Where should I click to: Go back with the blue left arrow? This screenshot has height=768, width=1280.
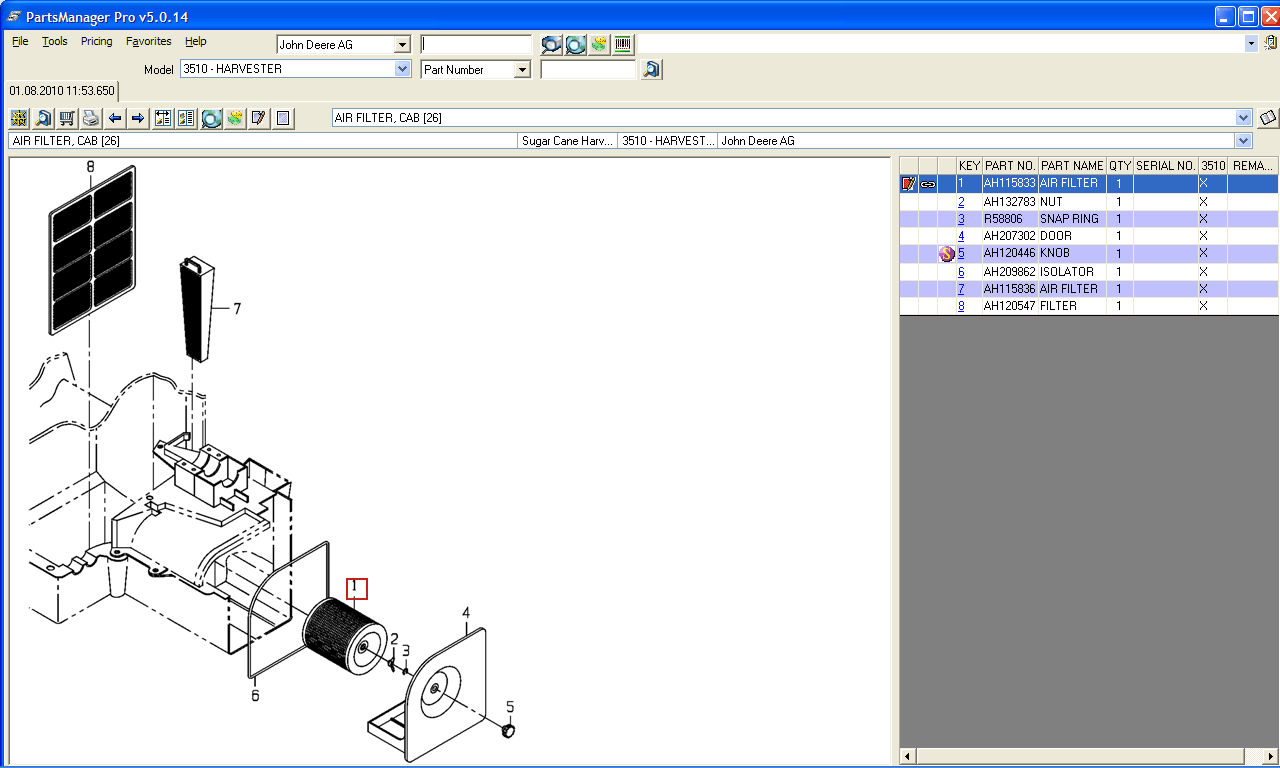tap(115, 118)
